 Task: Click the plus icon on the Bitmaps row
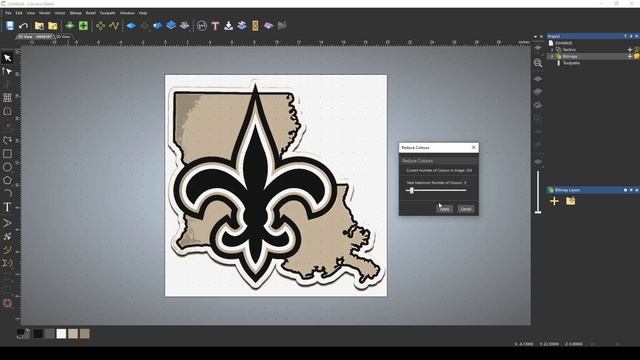coord(630,56)
